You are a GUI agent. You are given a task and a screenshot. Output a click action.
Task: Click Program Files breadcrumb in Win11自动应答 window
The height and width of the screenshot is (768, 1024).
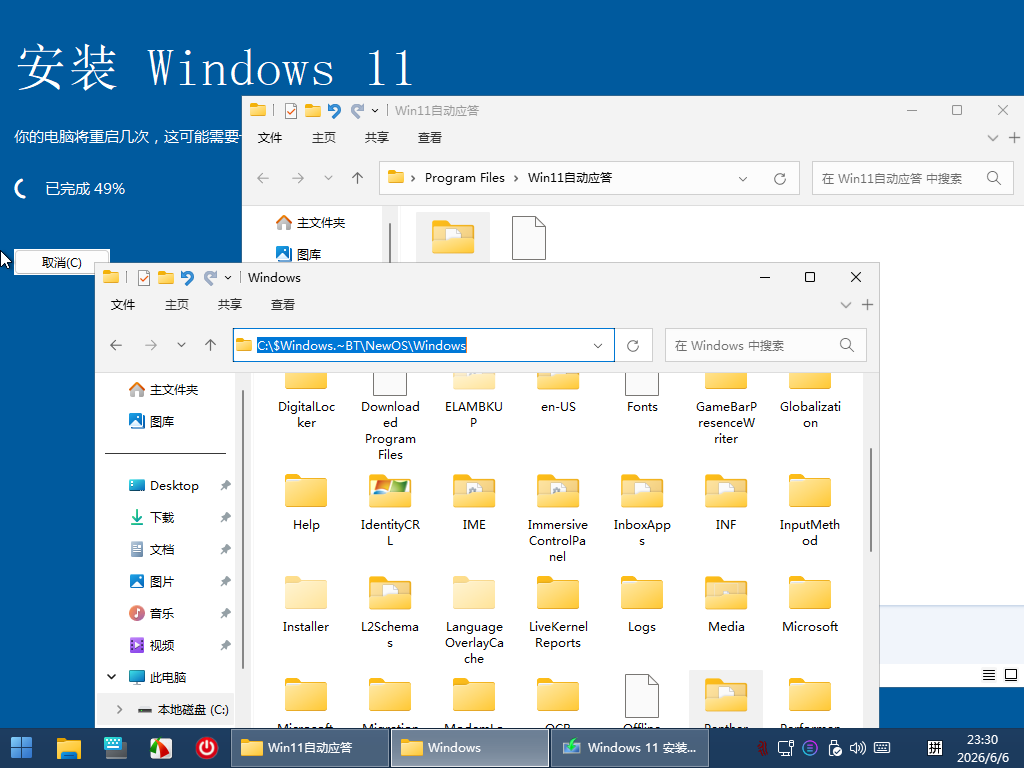(x=464, y=178)
